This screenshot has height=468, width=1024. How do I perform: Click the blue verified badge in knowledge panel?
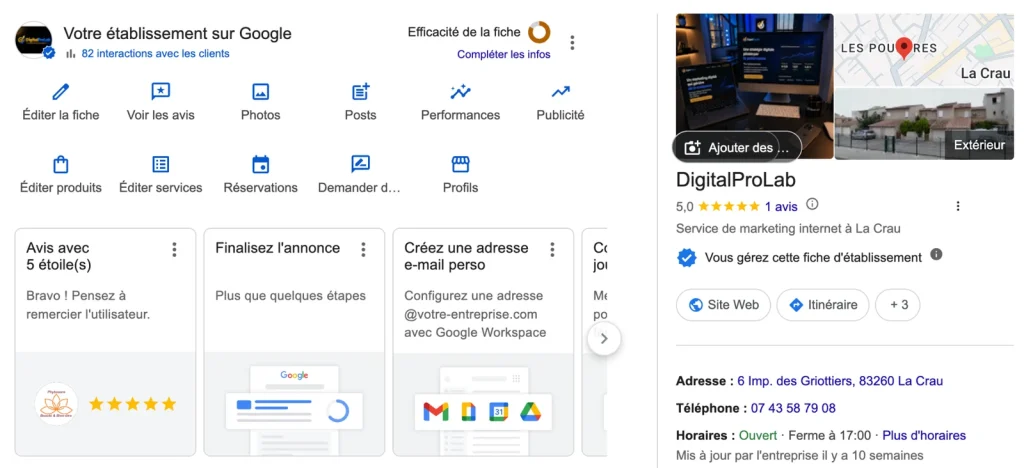click(x=686, y=258)
